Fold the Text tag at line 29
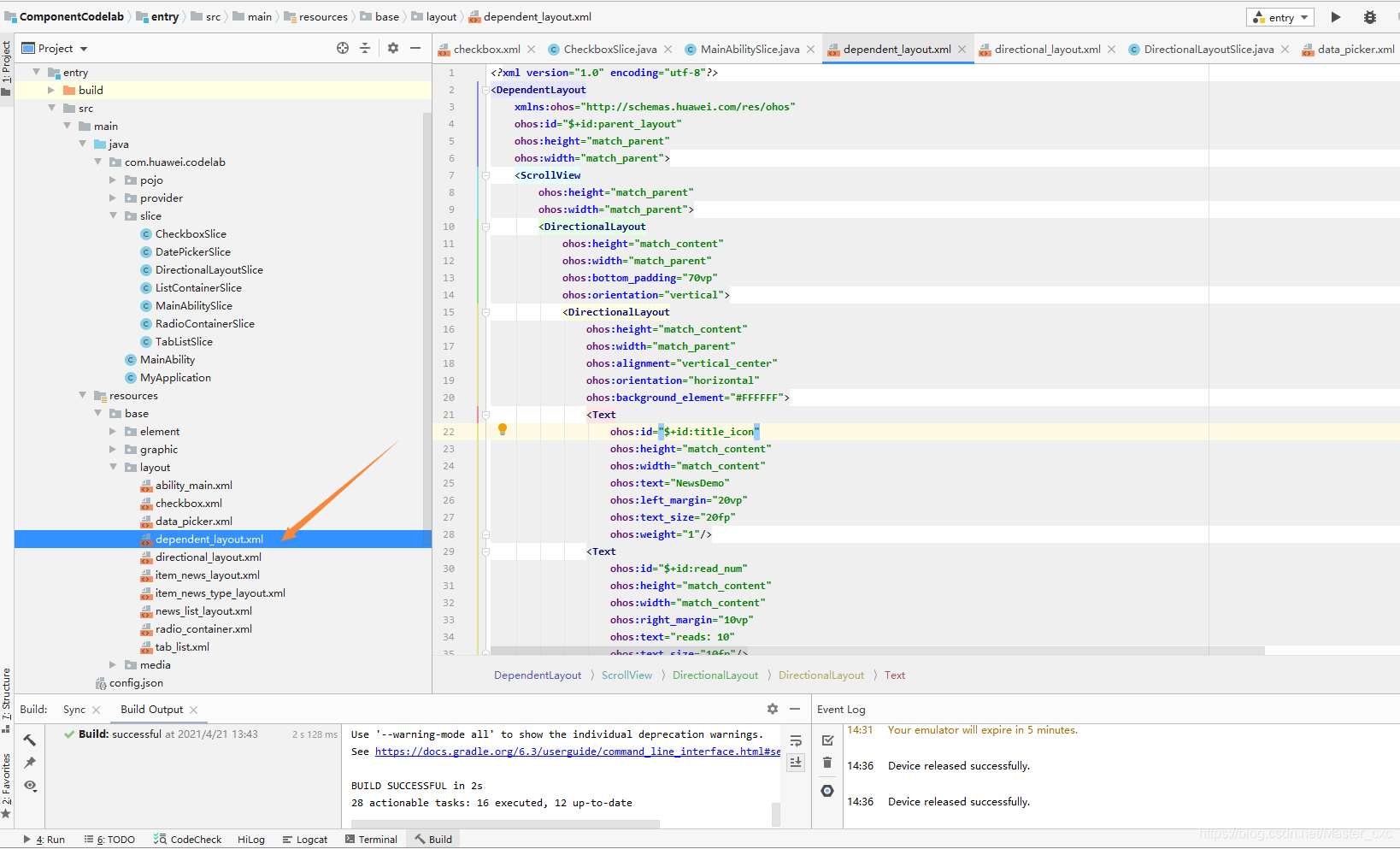This screenshot has height=849, width=1400. [485, 551]
